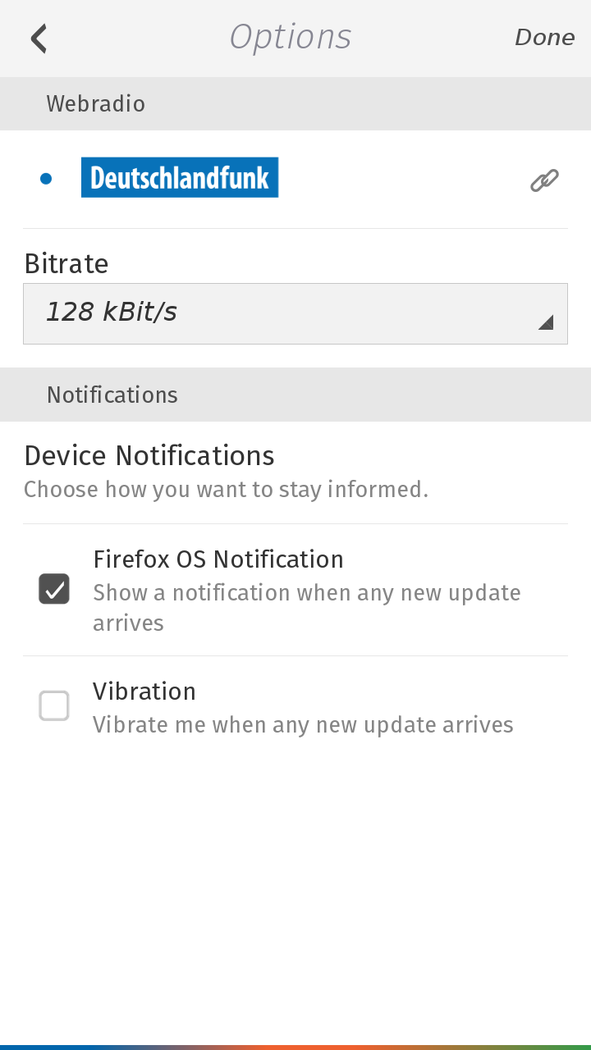Select the blue dot beside Deutschlandfunk
591x1050 pixels.
(x=46, y=179)
